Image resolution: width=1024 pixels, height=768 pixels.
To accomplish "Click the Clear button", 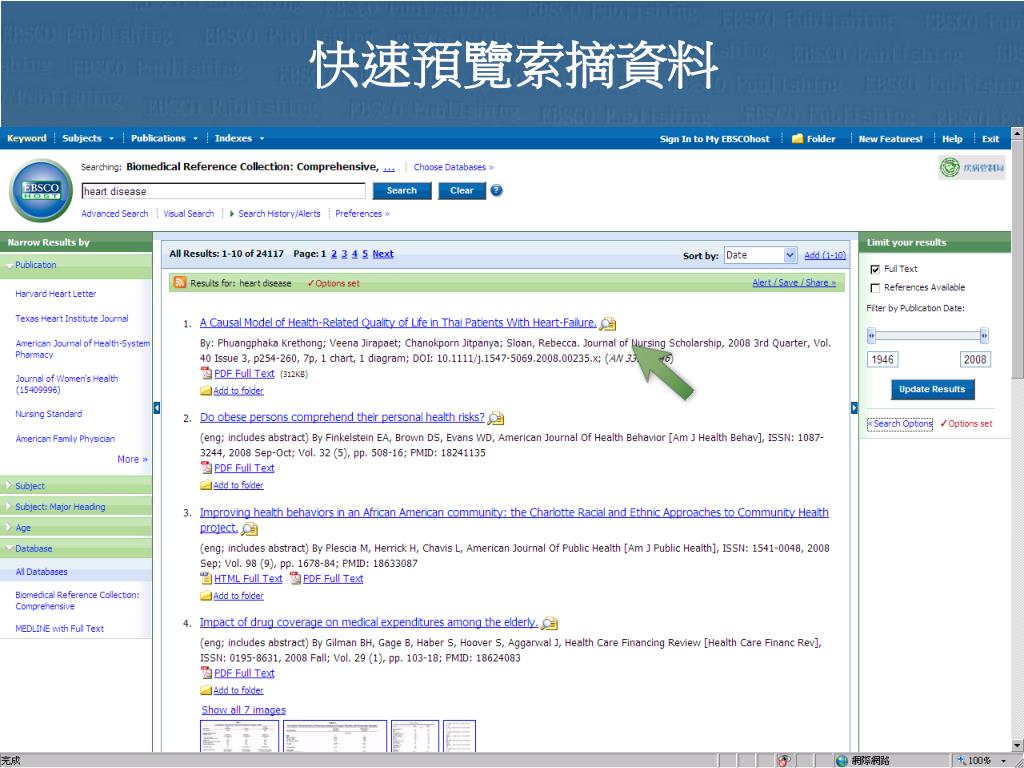I will coord(462,191).
